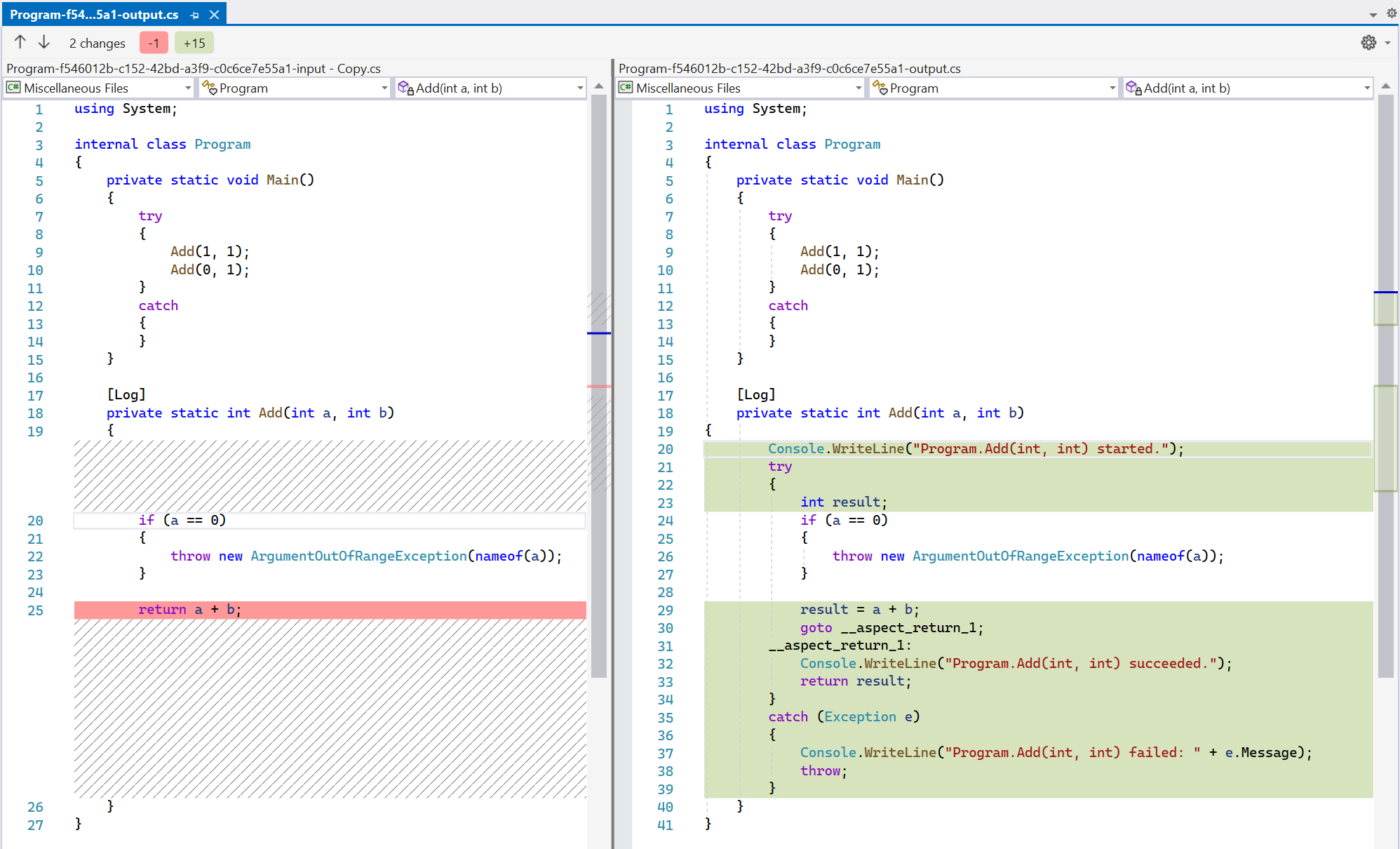Screen dimensions: 1400x849
Task: Click Add method icon in left pane
Action: (x=405, y=88)
